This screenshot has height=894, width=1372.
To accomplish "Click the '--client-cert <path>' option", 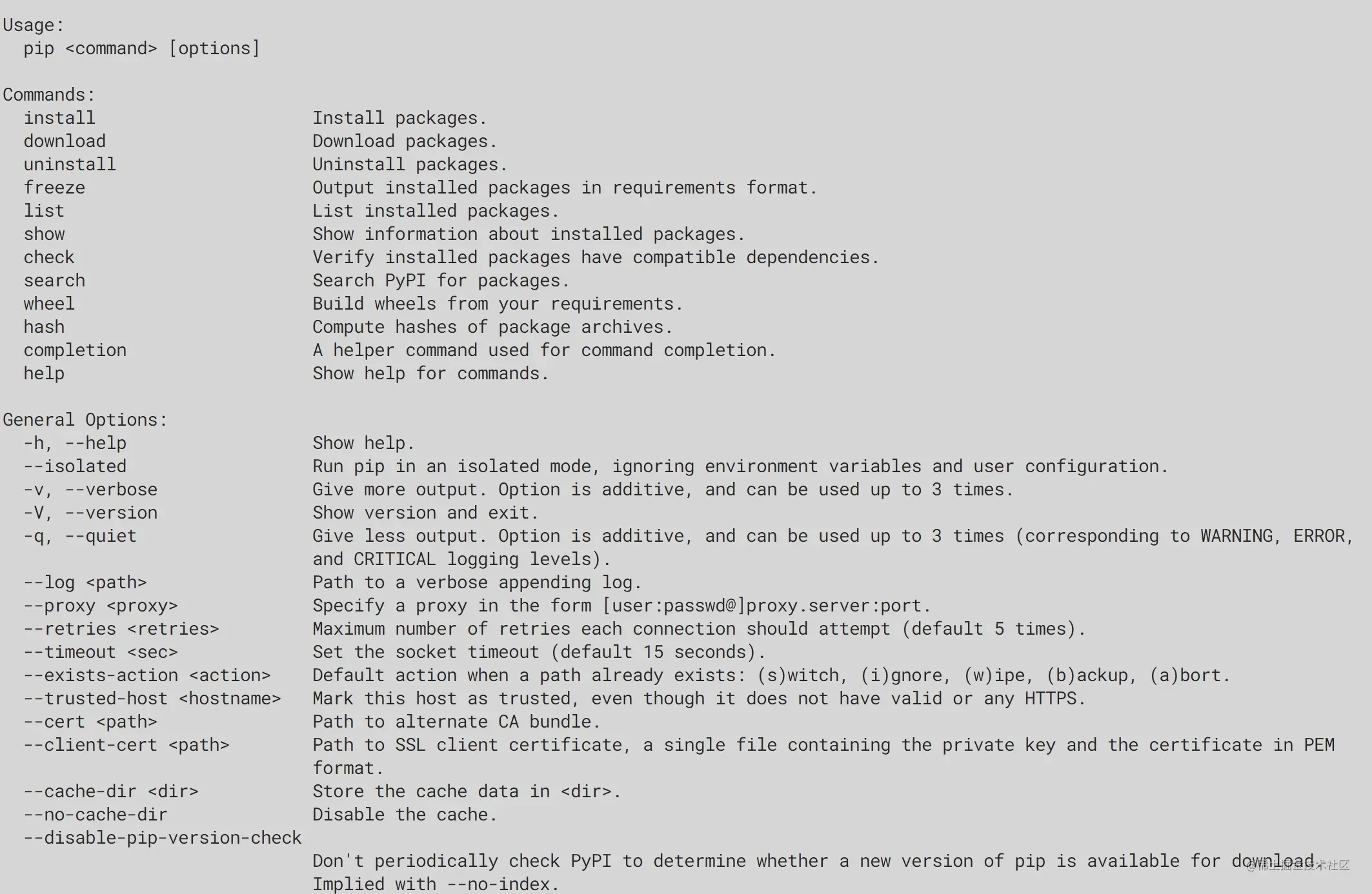I will [x=126, y=746].
